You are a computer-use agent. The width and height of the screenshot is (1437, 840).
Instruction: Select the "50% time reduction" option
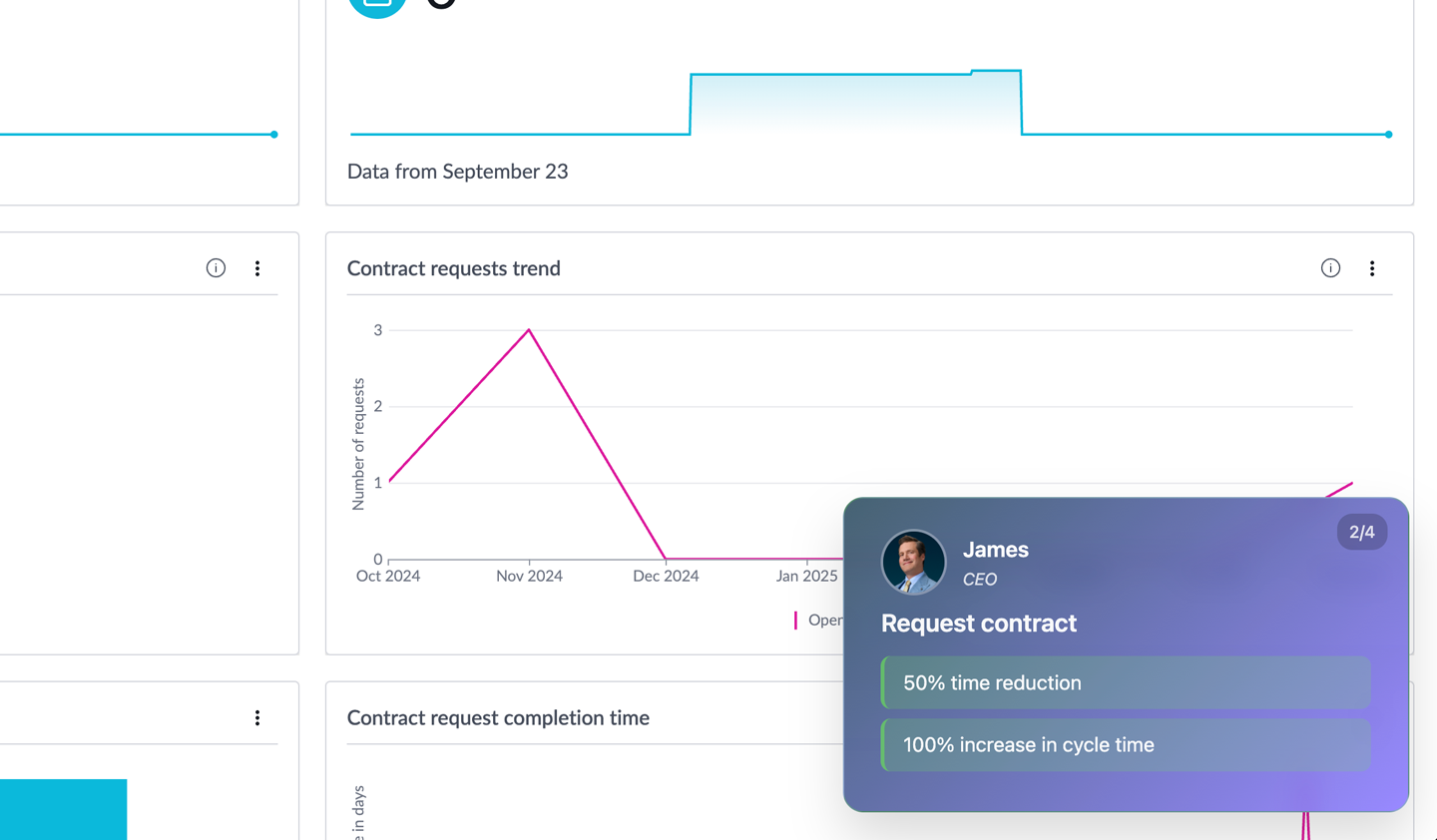click(1126, 683)
